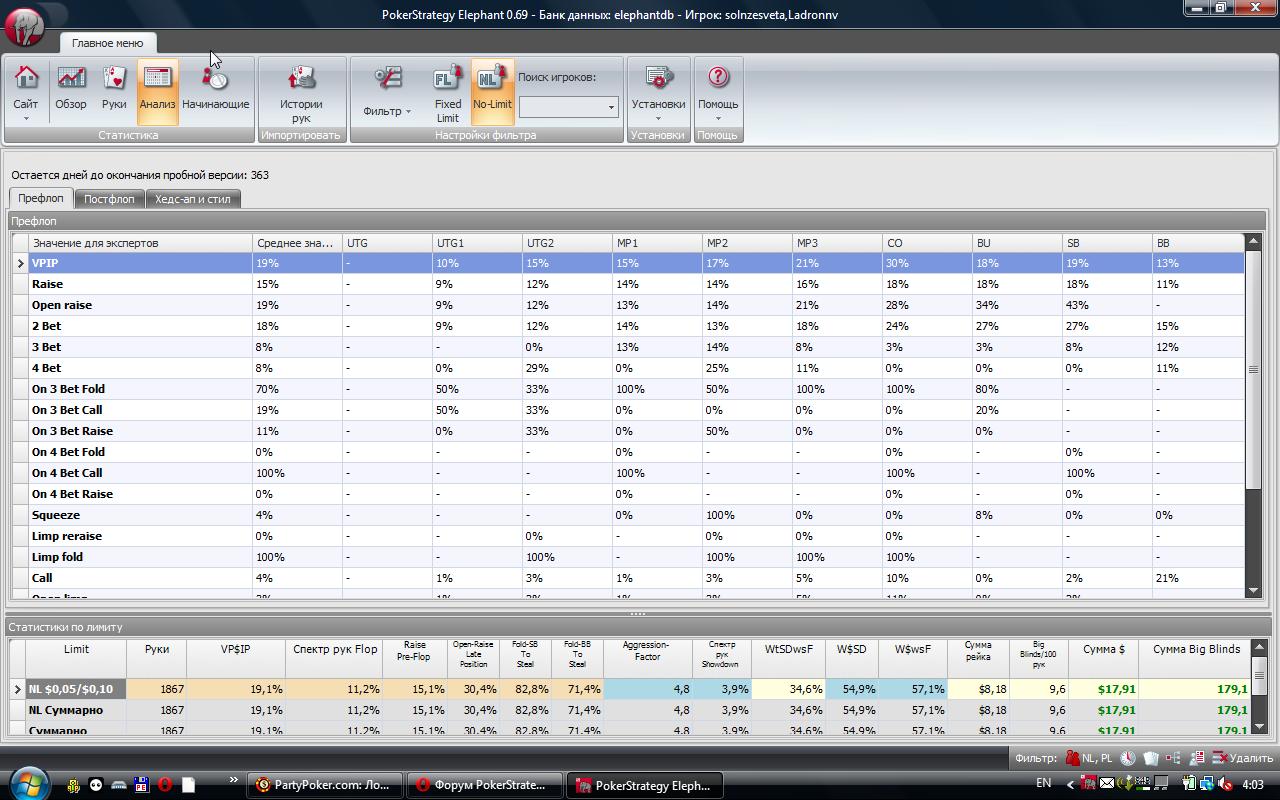Open the Главное меню ribbon tab
This screenshot has width=1280, height=800.
click(x=107, y=43)
